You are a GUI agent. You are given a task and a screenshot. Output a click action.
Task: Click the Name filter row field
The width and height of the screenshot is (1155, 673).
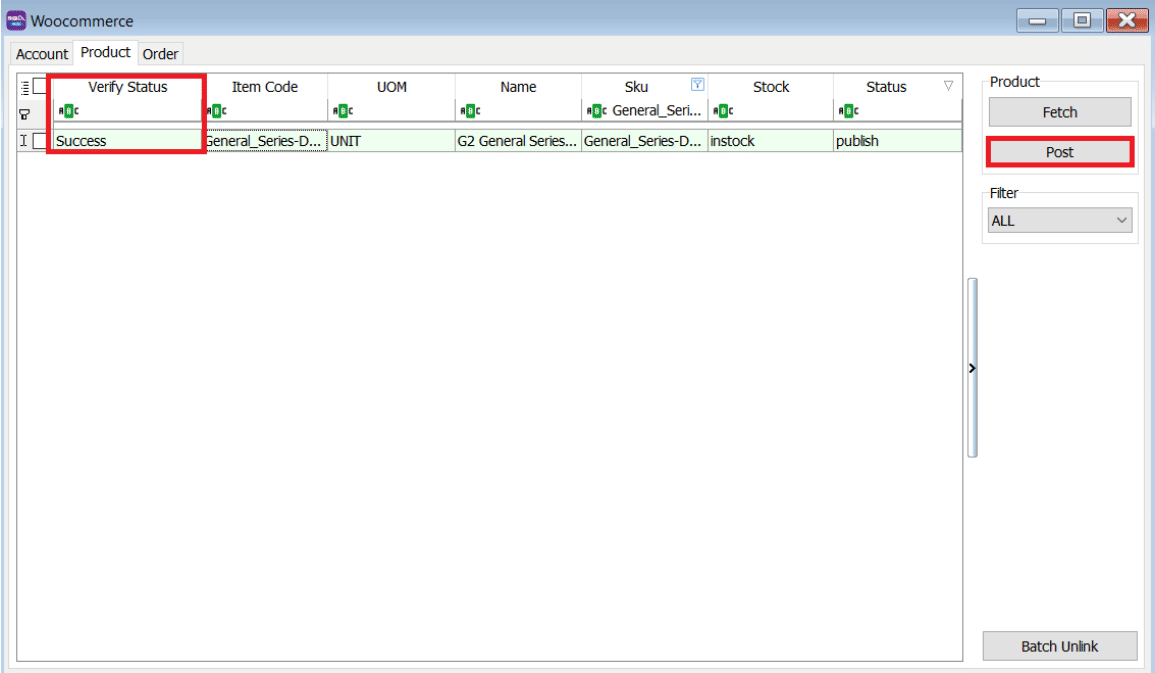click(528, 111)
